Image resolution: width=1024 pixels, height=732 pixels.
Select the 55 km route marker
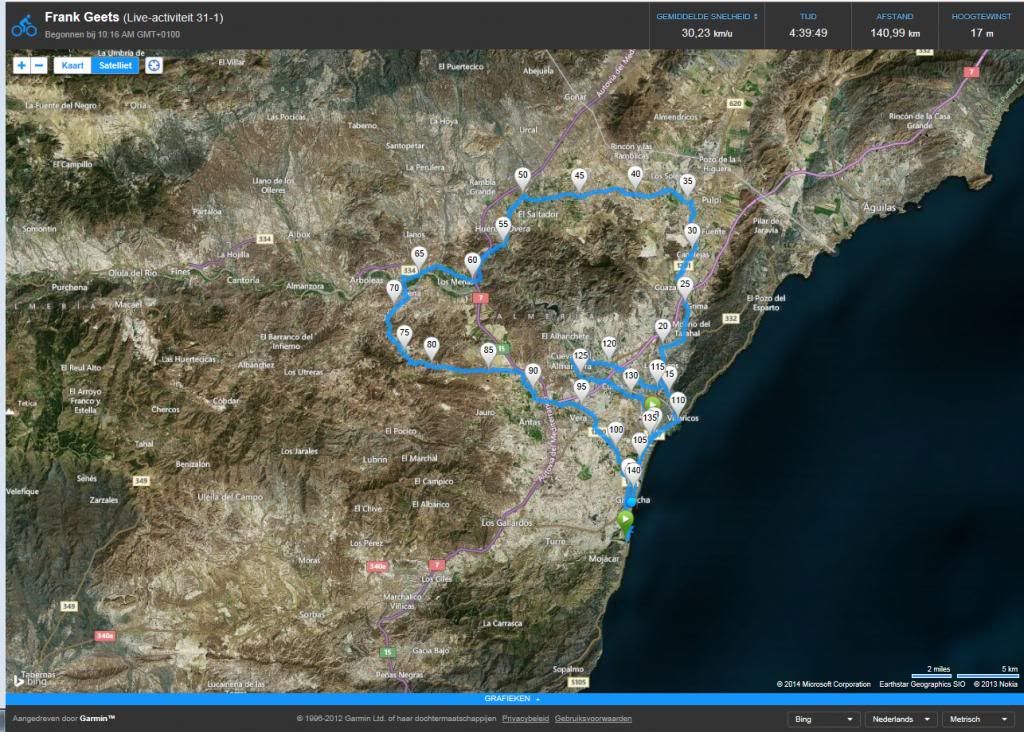503,227
